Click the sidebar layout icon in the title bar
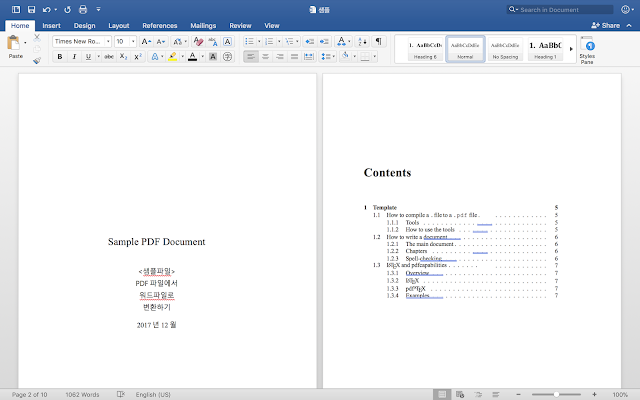Viewport: 640px width, 400px height. (x=16, y=9)
